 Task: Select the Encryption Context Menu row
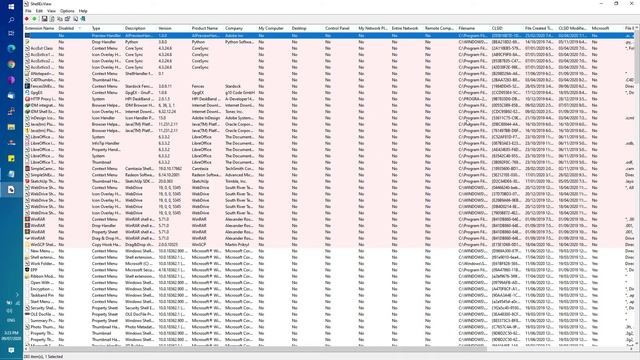pyautogui.click(x=329, y=289)
